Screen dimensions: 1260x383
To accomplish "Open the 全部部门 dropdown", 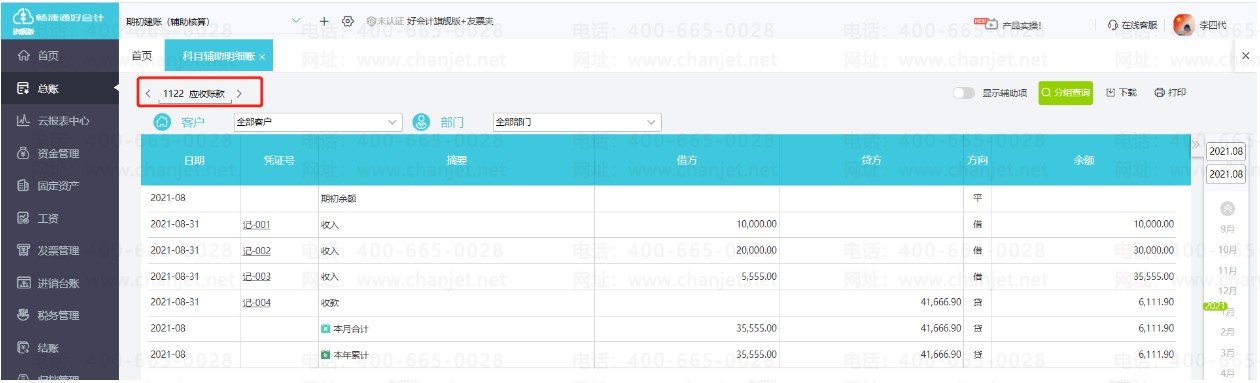I will 576,123.
